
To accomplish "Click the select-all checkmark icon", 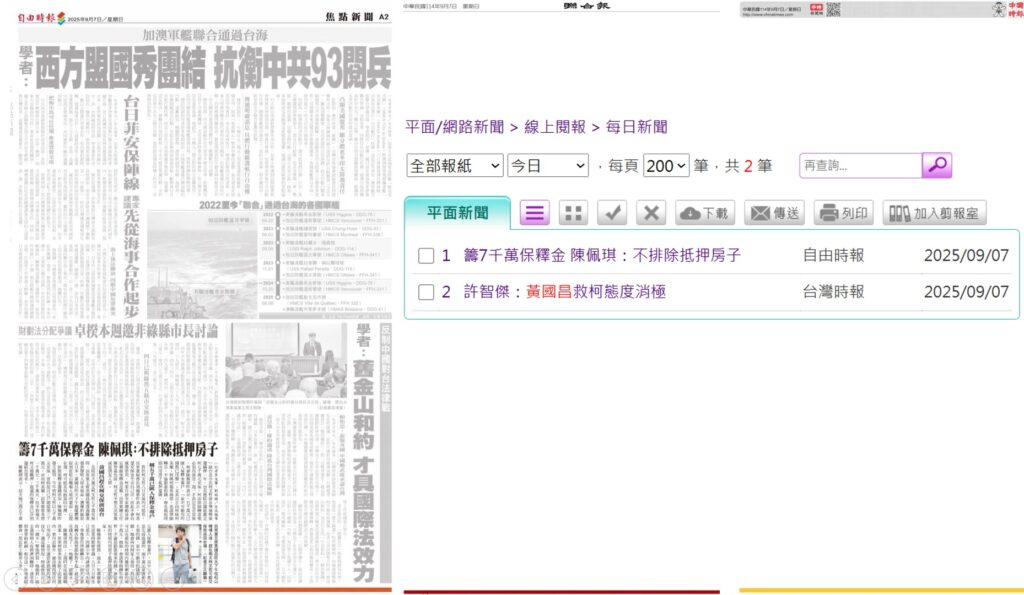I will click(612, 213).
